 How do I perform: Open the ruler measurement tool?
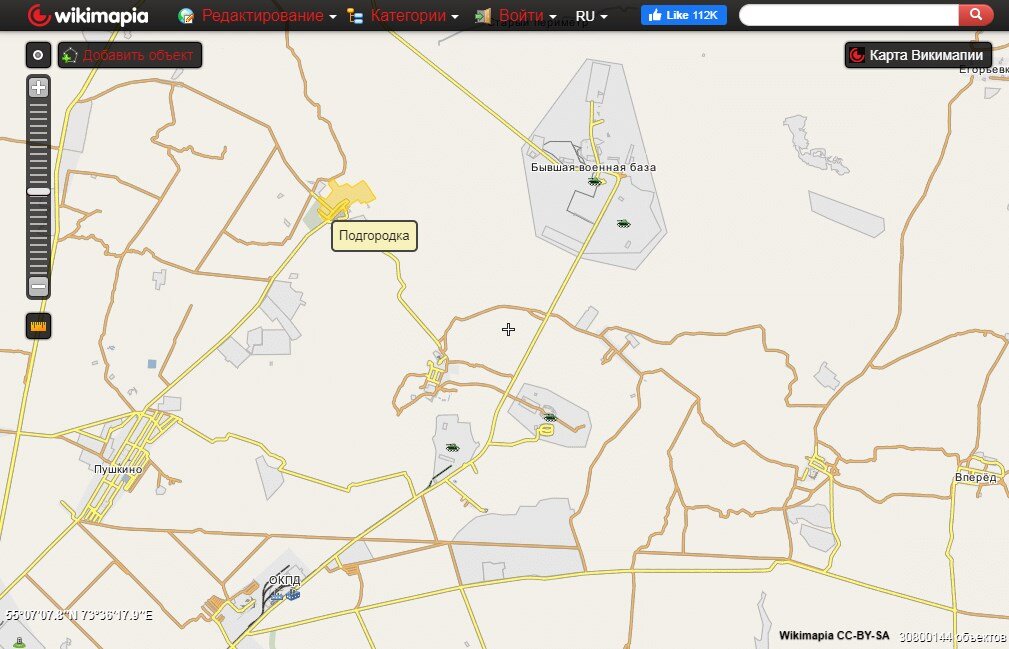(38, 326)
